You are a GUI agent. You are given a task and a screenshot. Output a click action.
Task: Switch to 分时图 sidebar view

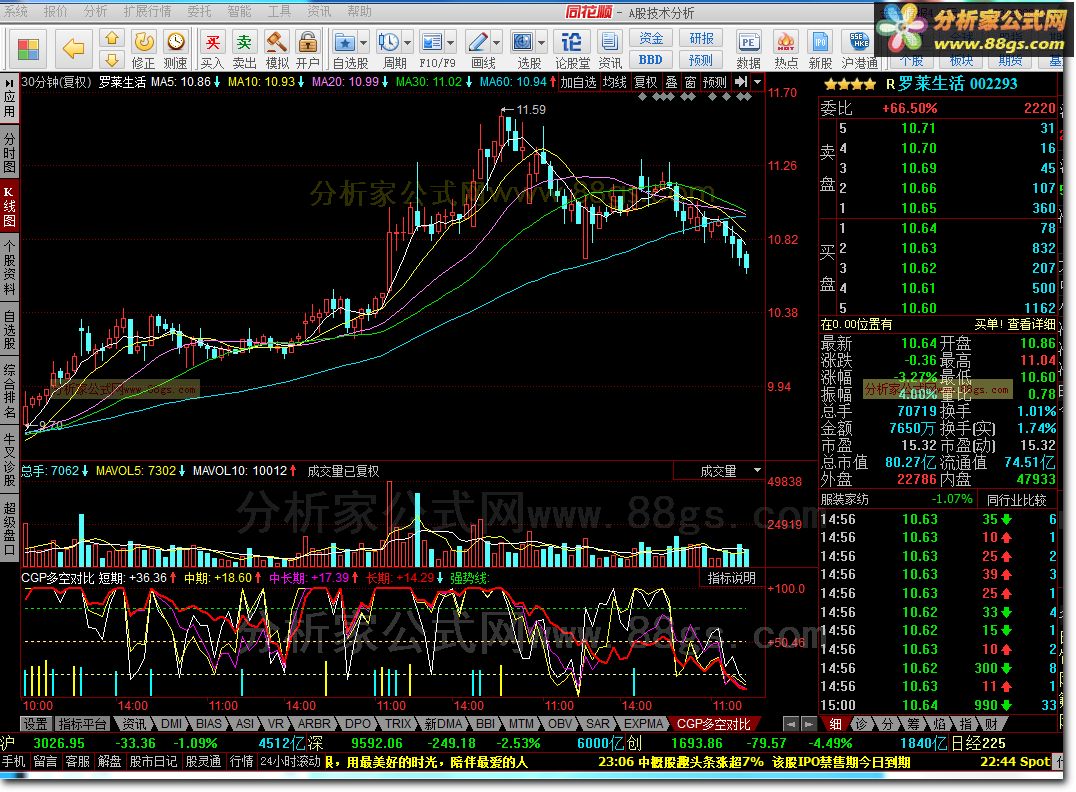[9, 152]
